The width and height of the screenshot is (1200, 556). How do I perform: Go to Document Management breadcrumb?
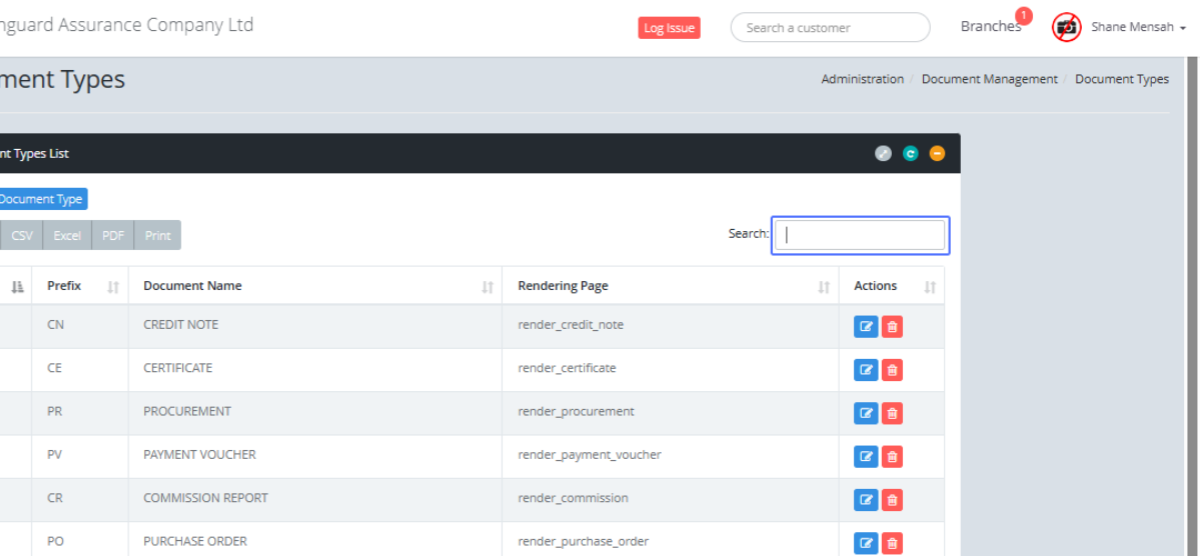click(x=989, y=79)
